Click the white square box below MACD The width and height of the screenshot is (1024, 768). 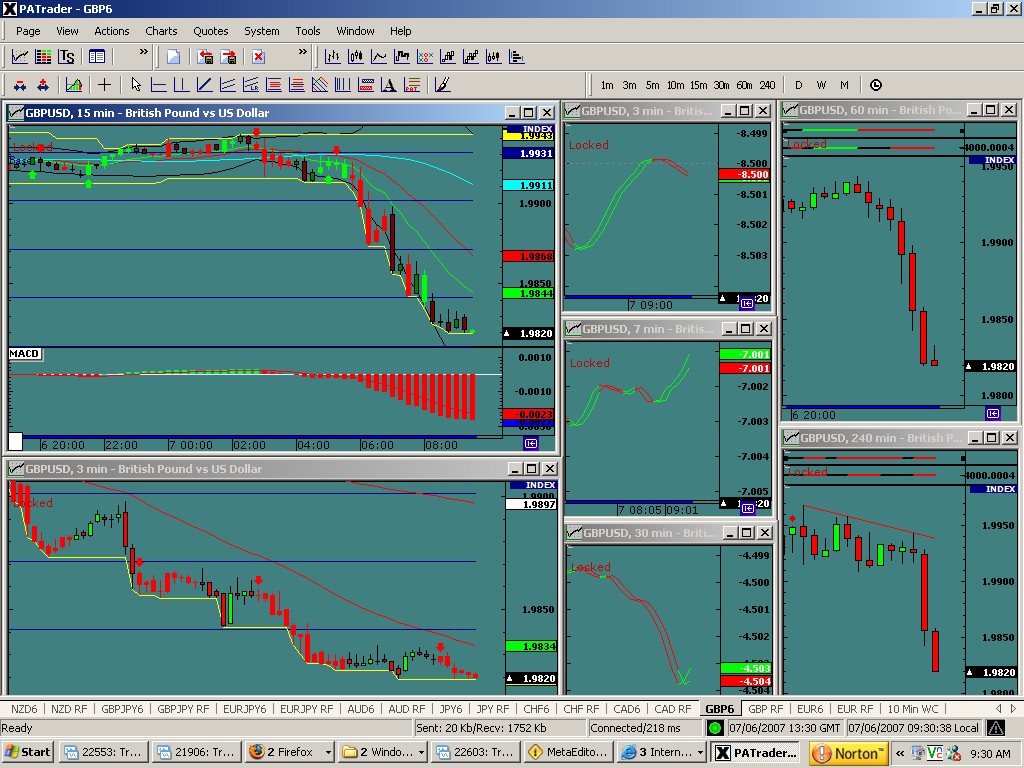click(15, 441)
